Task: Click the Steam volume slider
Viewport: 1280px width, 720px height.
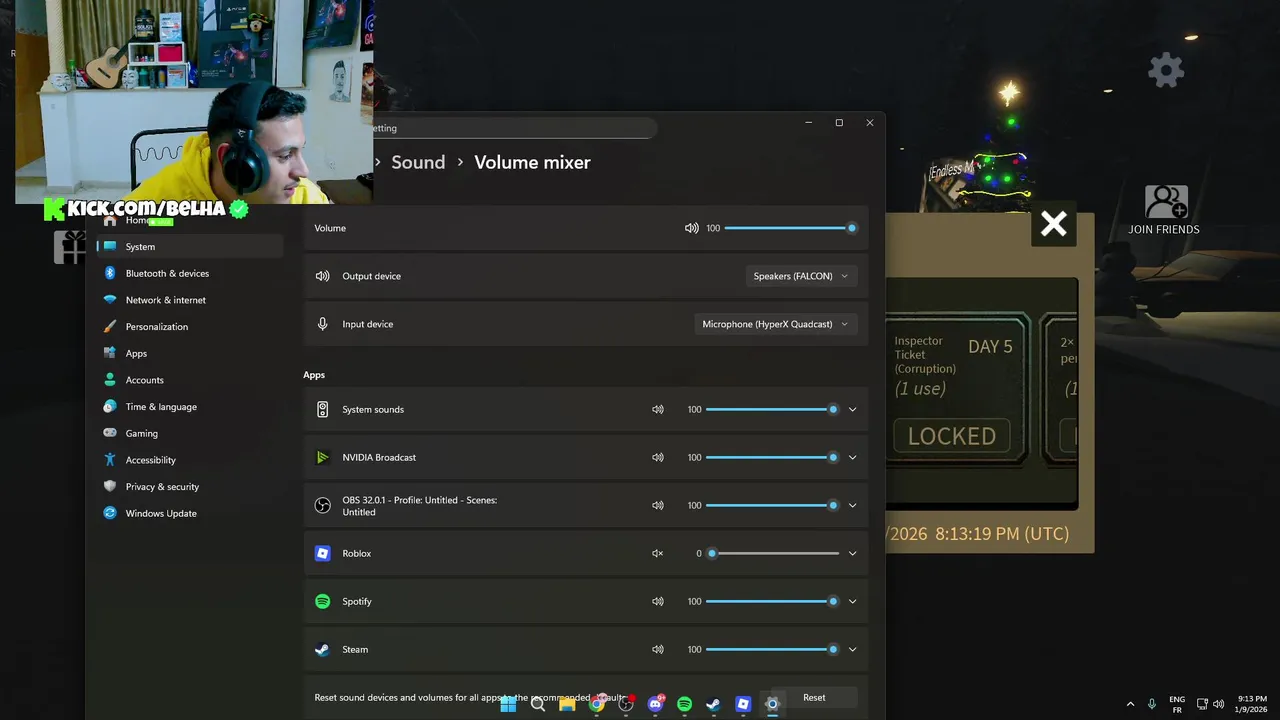Action: pyautogui.click(x=772, y=649)
